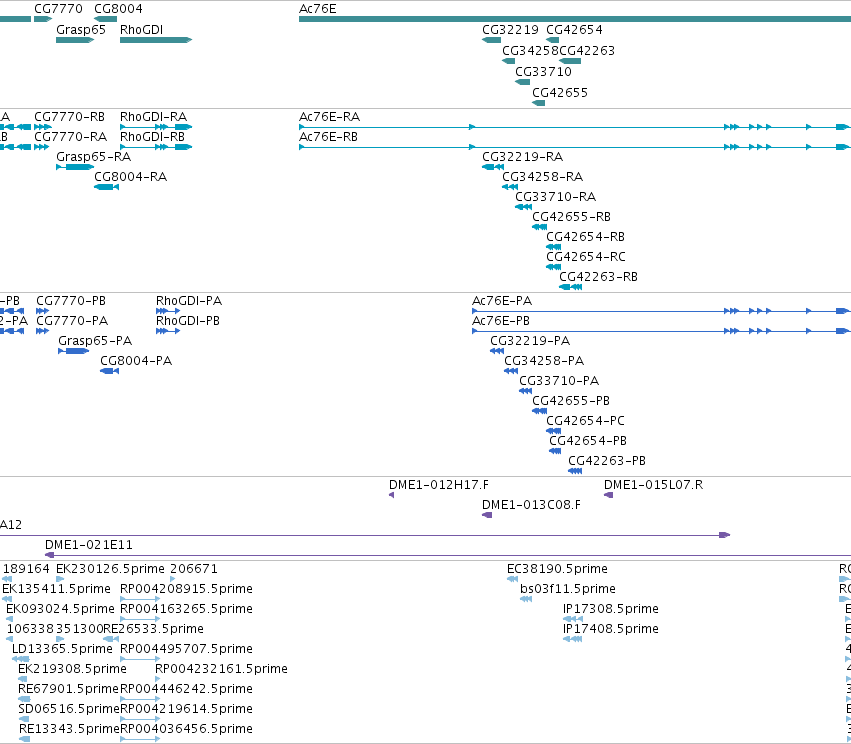The width and height of the screenshot is (851, 744).
Task: Open the CG33710-RA transcript
Action: [x=556, y=196]
